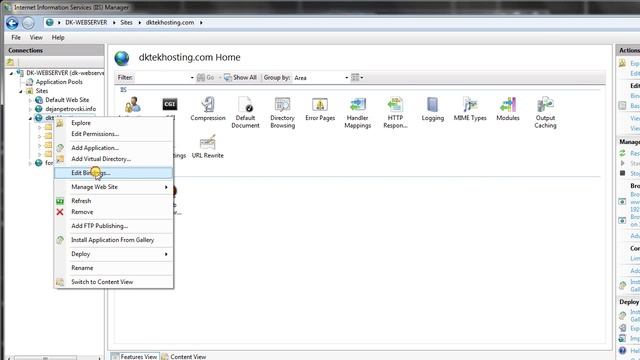
Task: Choose Add FTP Publishing menu entry
Action: (x=114, y=226)
